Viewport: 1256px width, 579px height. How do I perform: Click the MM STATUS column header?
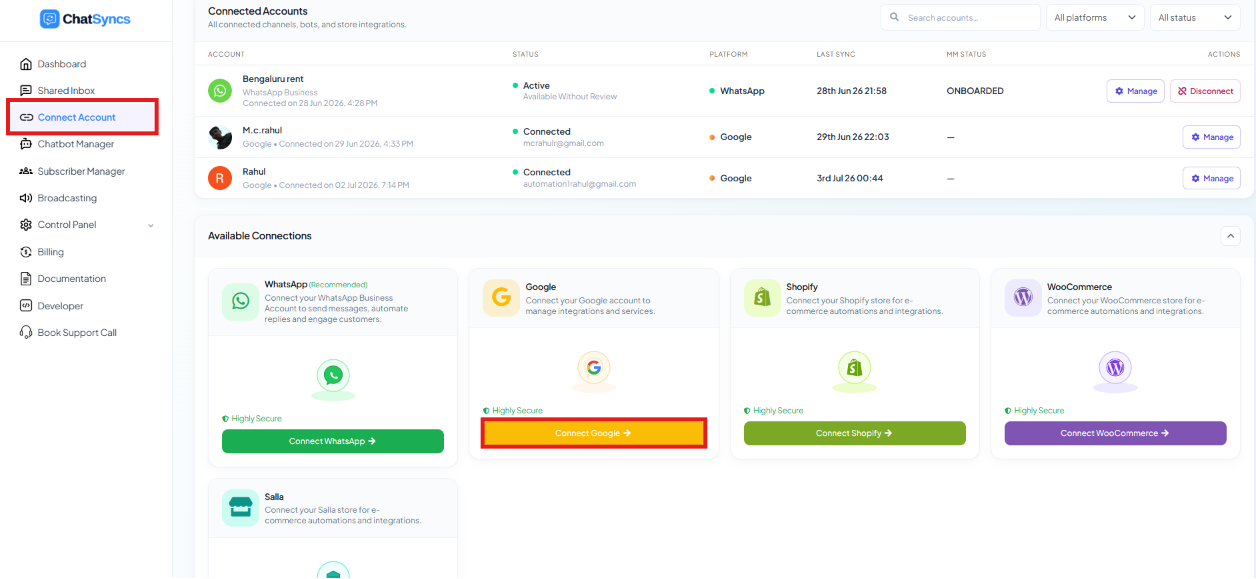966,54
